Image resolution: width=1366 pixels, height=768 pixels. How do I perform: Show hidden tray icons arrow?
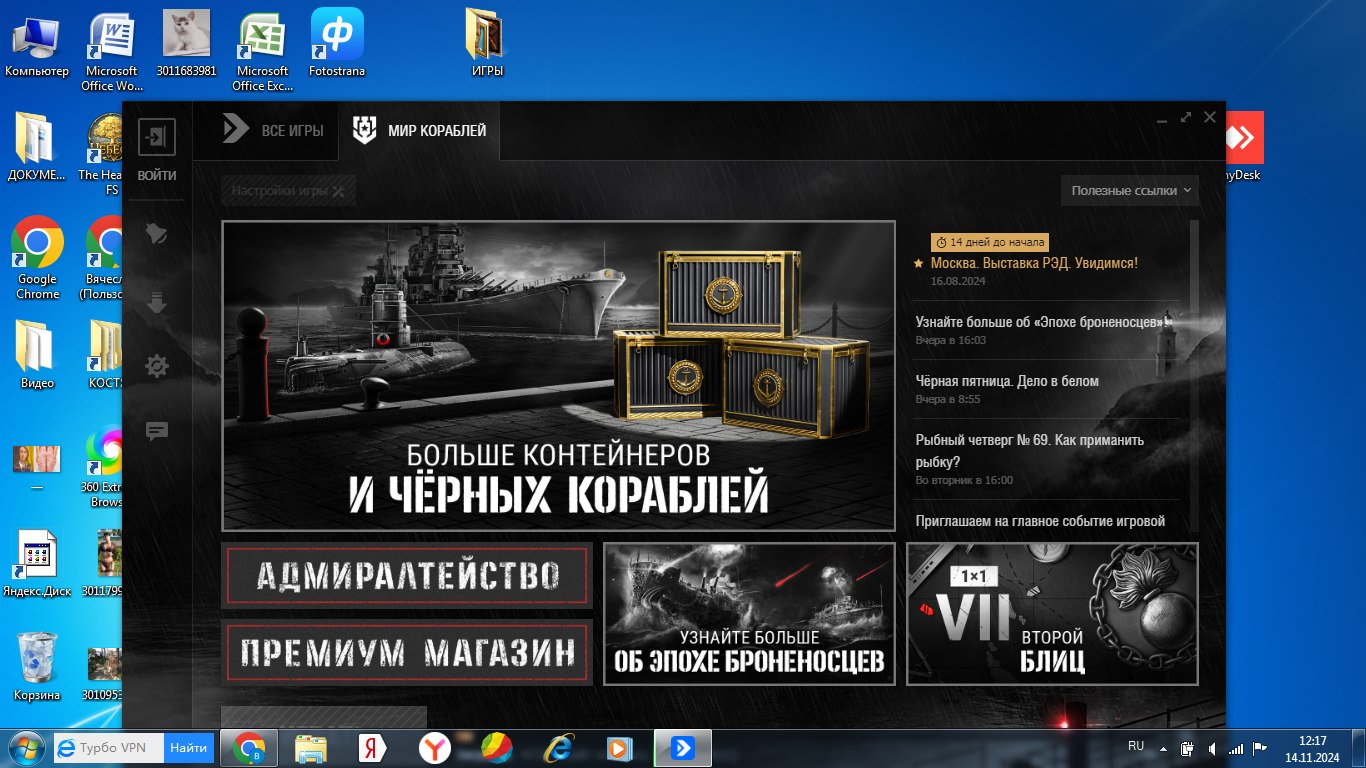1163,748
